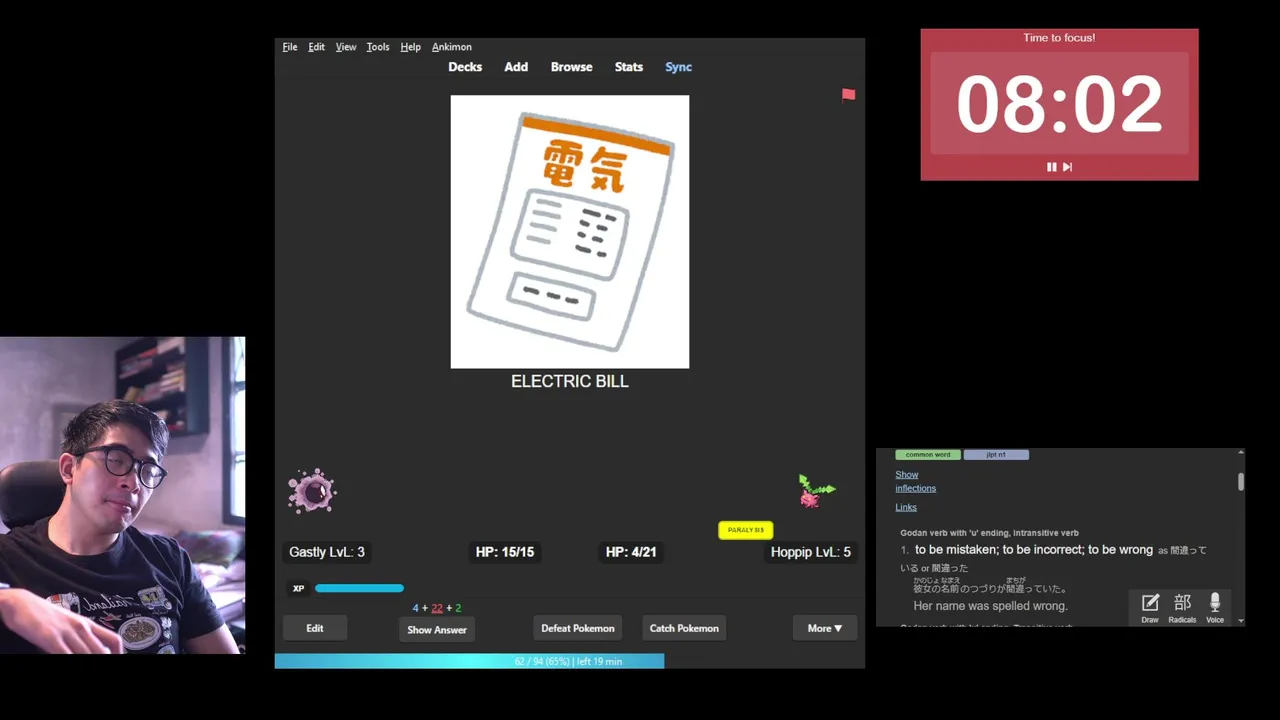The image size is (1280, 720).
Task: Click the yellow PARALYSIS status badge
Action: pos(746,530)
